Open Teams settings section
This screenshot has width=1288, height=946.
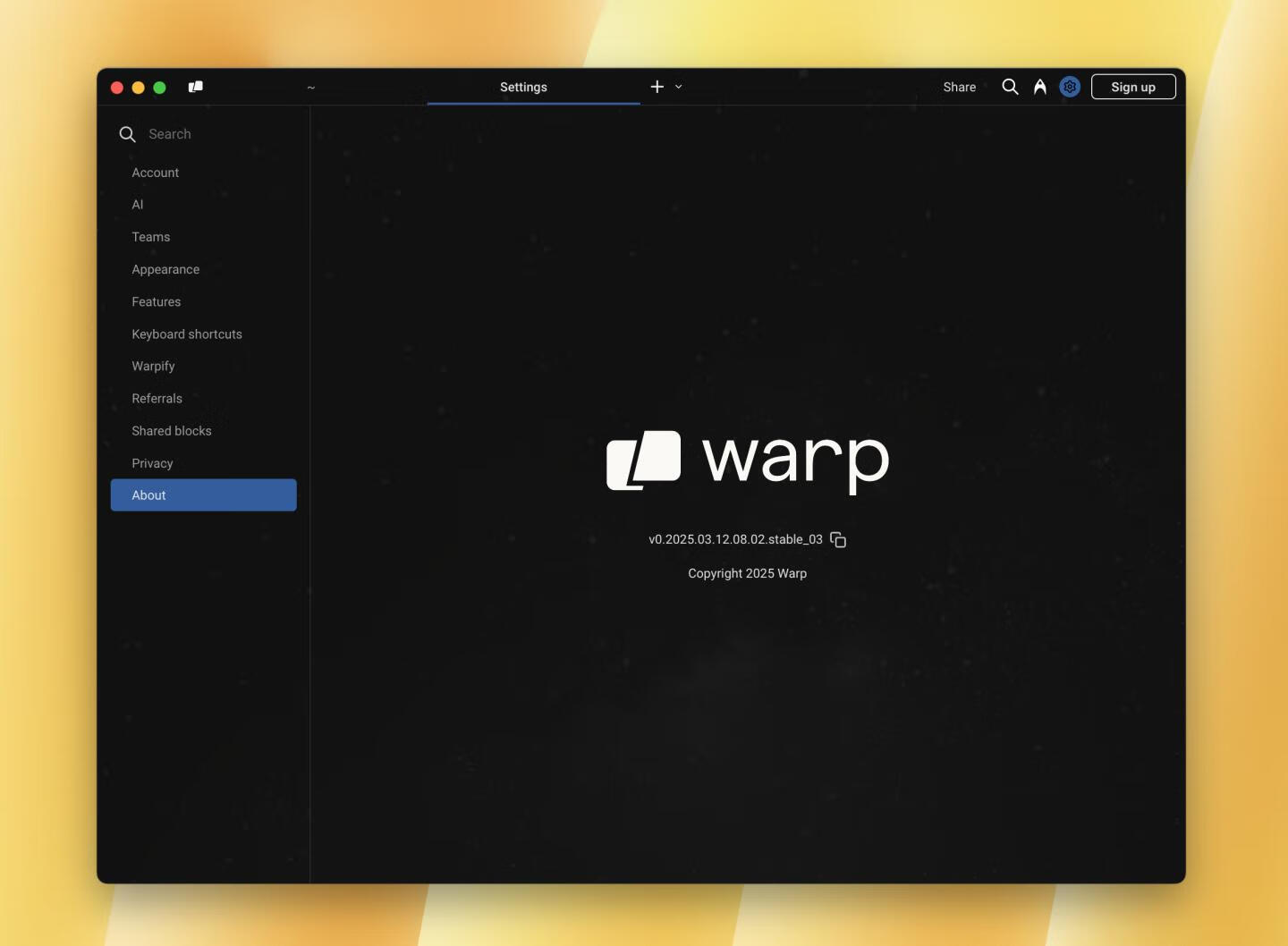pyautogui.click(x=204, y=237)
